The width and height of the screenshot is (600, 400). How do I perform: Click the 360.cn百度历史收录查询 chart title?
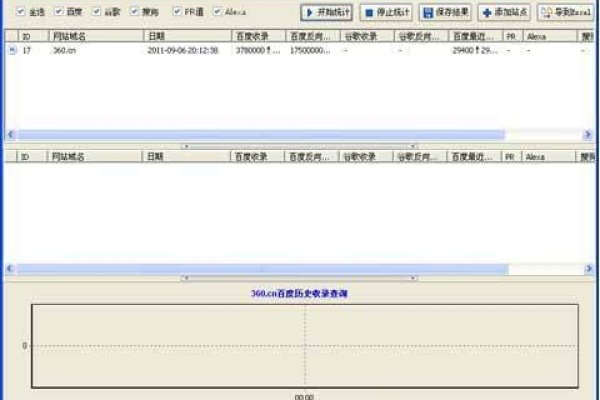click(299, 294)
